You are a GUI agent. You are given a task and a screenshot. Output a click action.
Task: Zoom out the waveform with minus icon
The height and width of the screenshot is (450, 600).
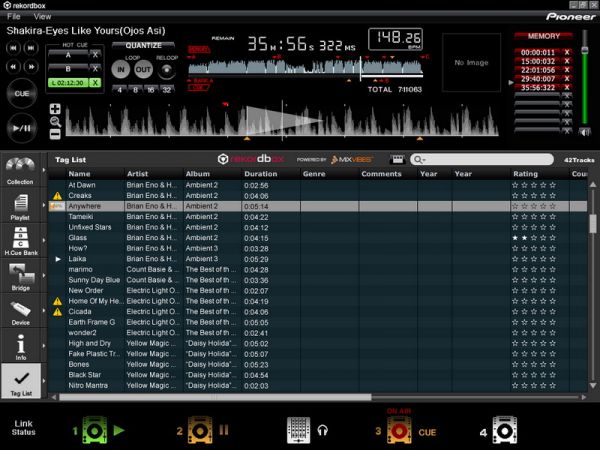55,134
